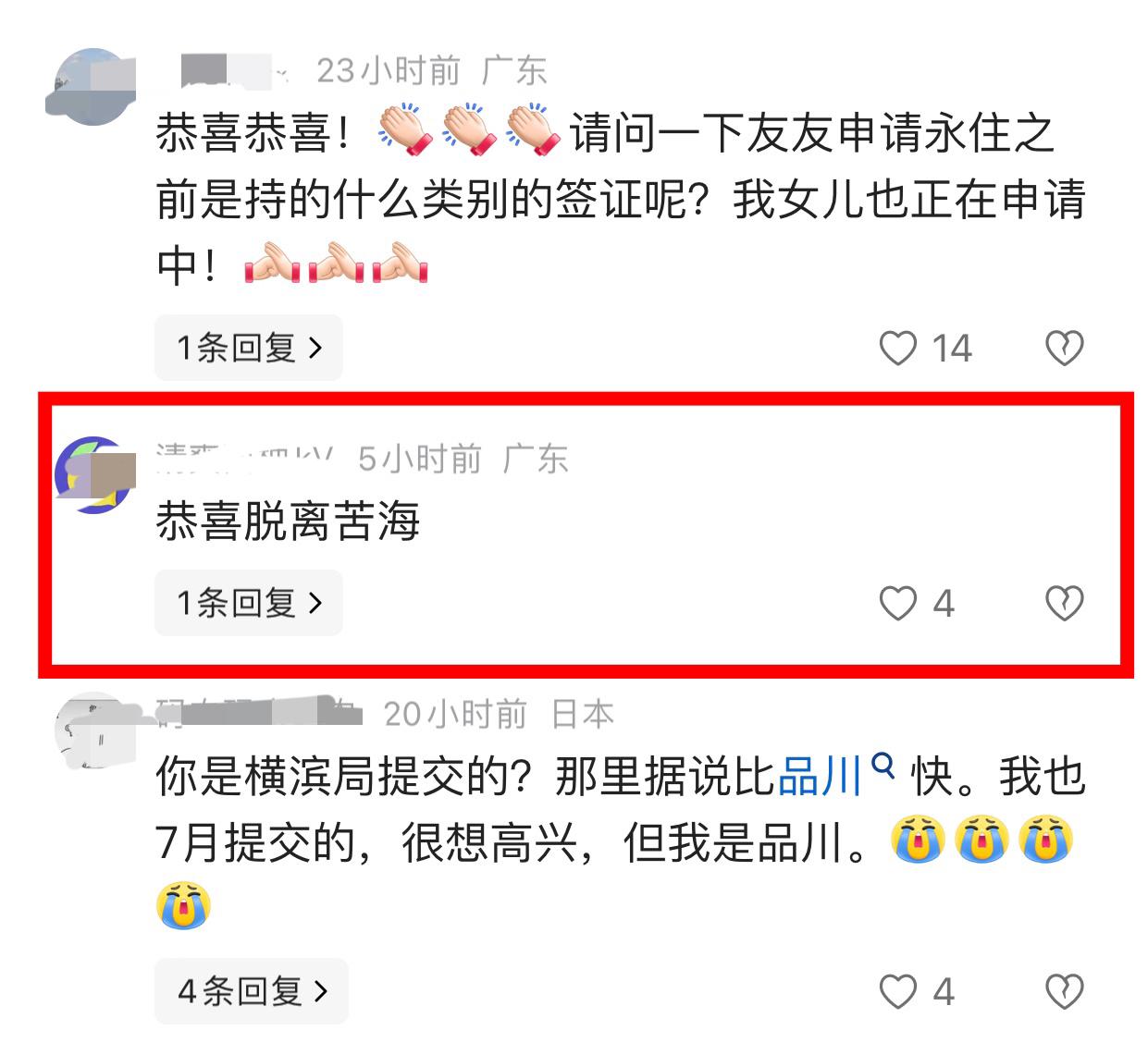
Task: Expand the 4条回复 replies
Action: (x=251, y=991)
